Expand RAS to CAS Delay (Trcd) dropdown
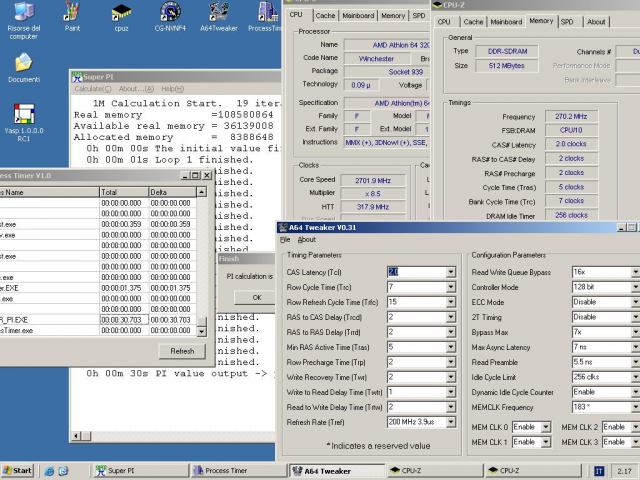 point(451,317)
